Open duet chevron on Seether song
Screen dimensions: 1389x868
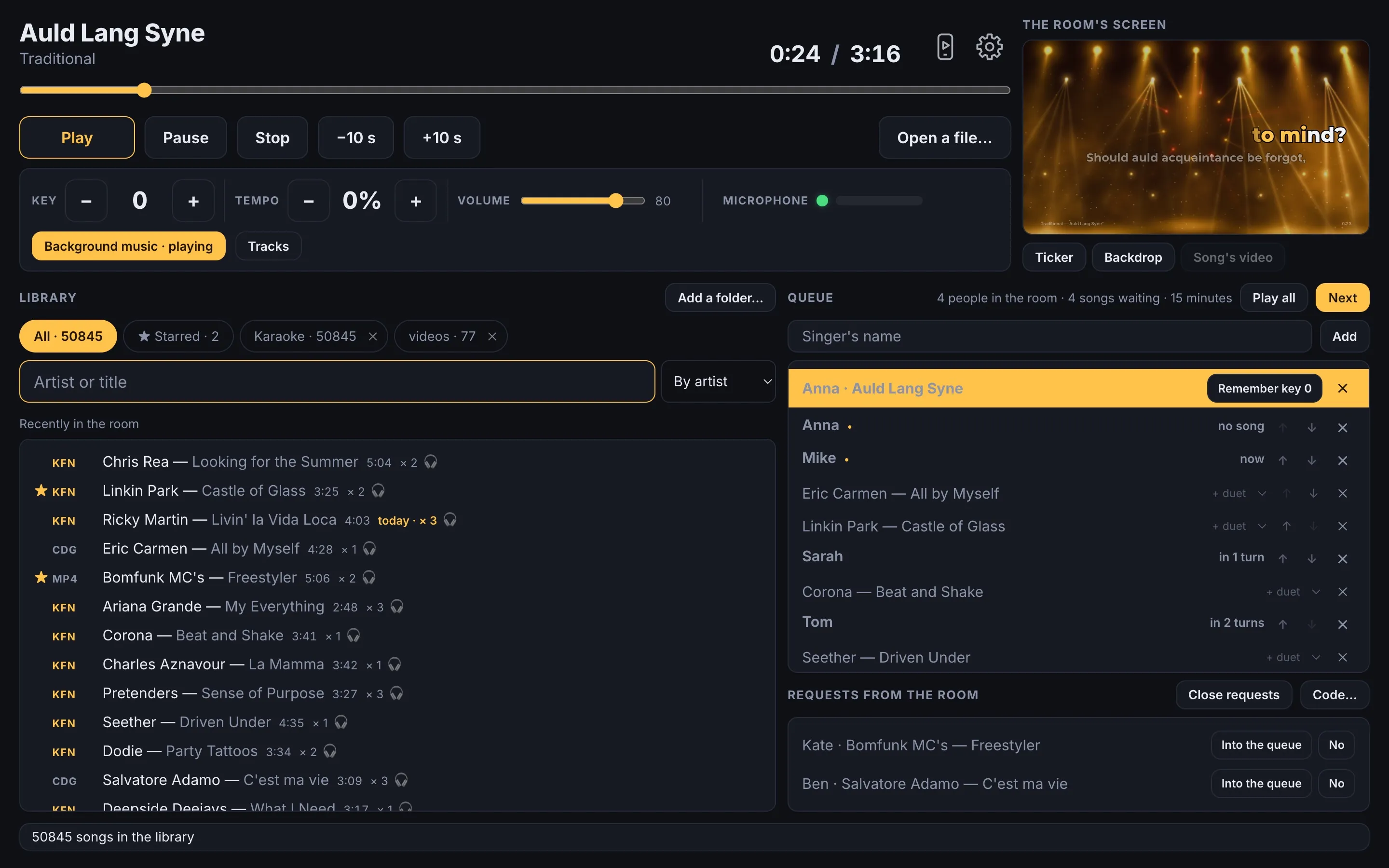[x=1316, y=657]
